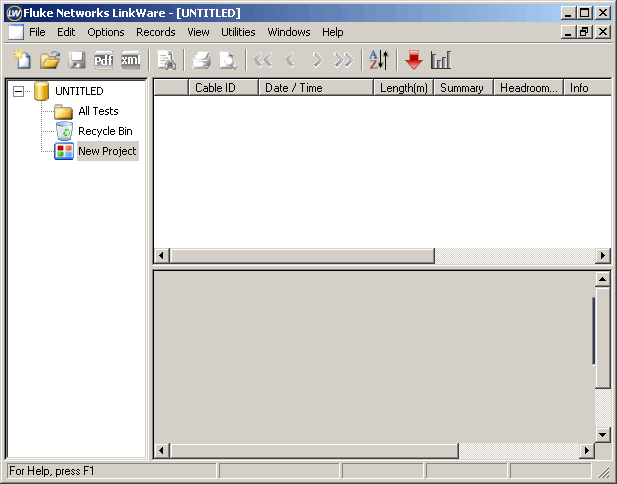Open the File menu
Viewport: 617px width, 484px height.
tap(37, 32)
